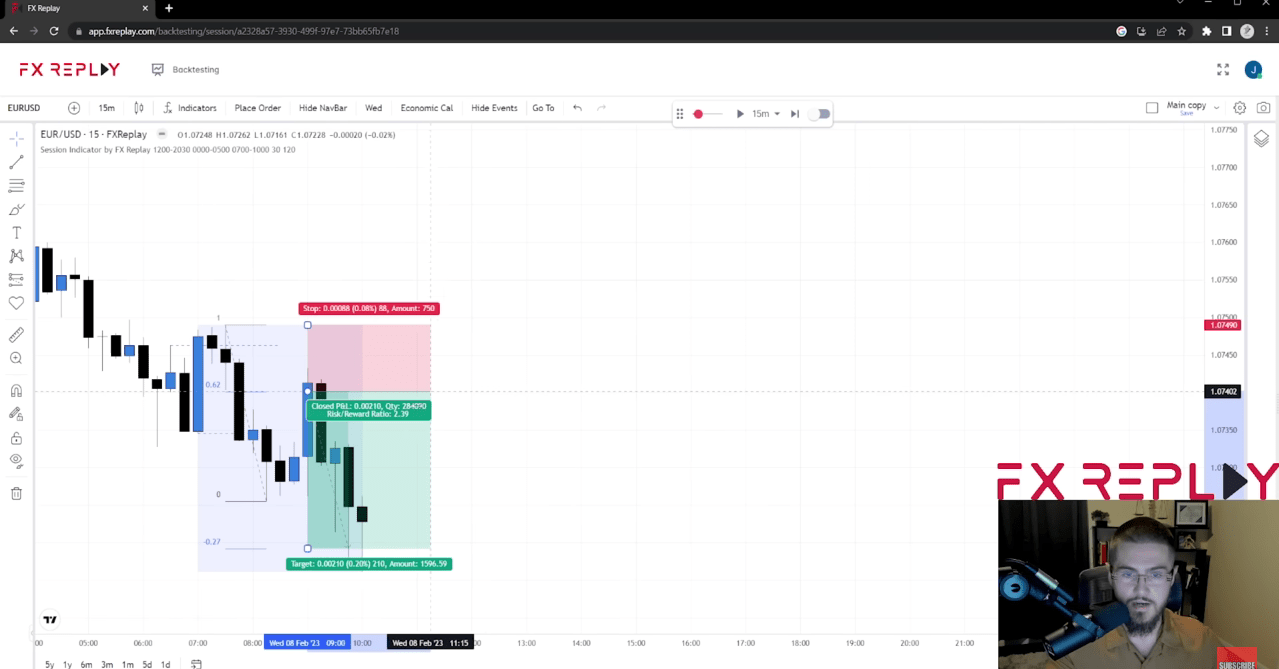Image resolution: width=1279 pixels, height=669 pixels.
Task: Click the undo arrow icon
Action: point(577,108)
